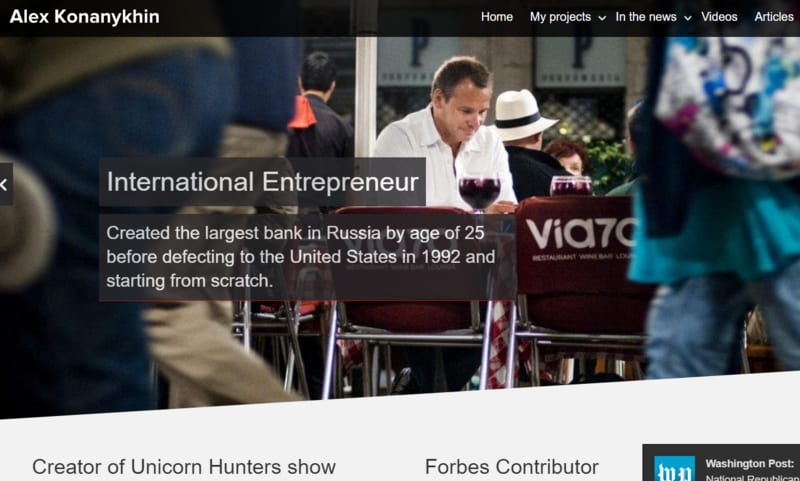Expand the My projects dropdown chevron
Image resolution: width=800 pixels, height=481 pixels.
coord(602,18)
